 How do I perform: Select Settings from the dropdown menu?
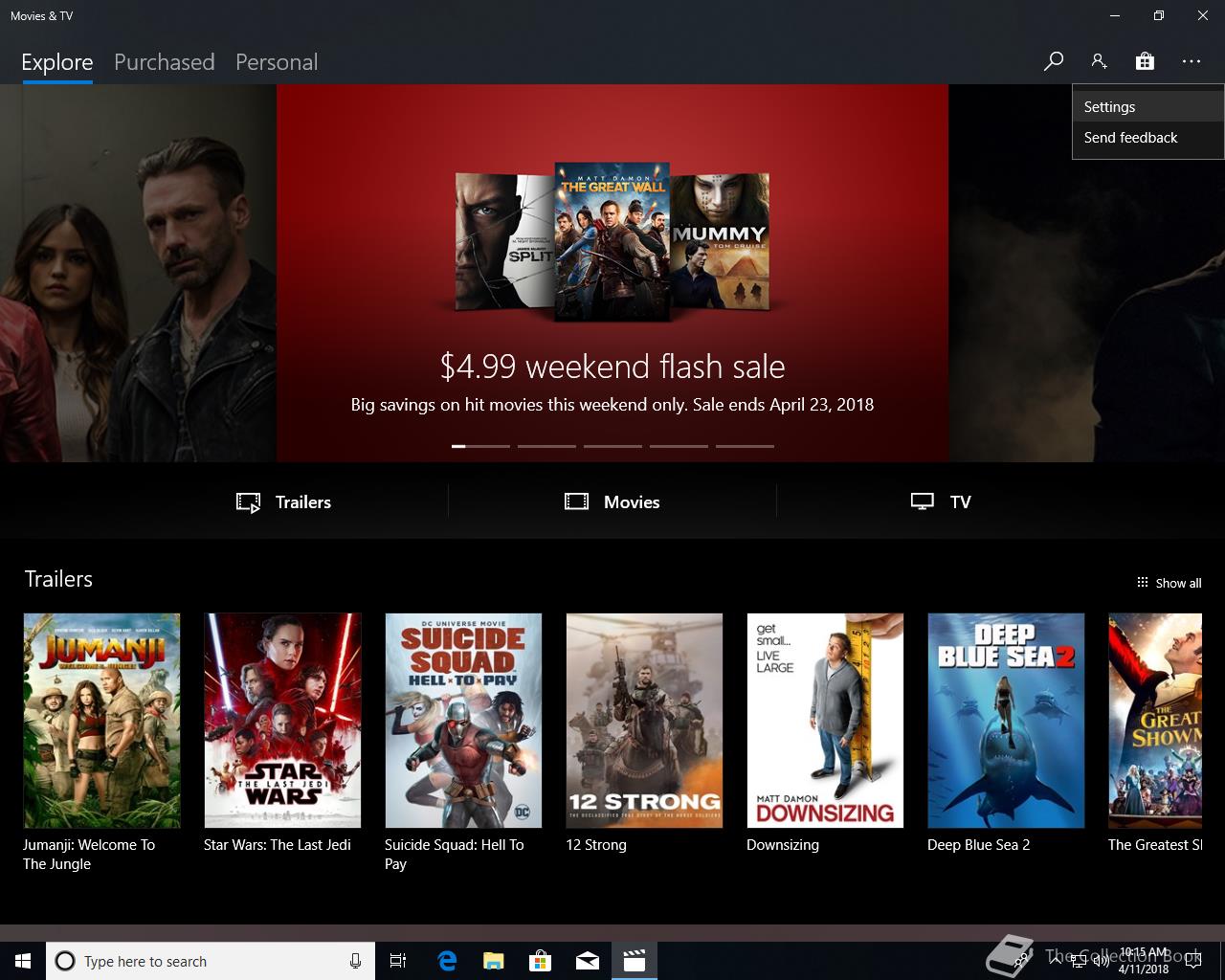[x=1147, y=107]
